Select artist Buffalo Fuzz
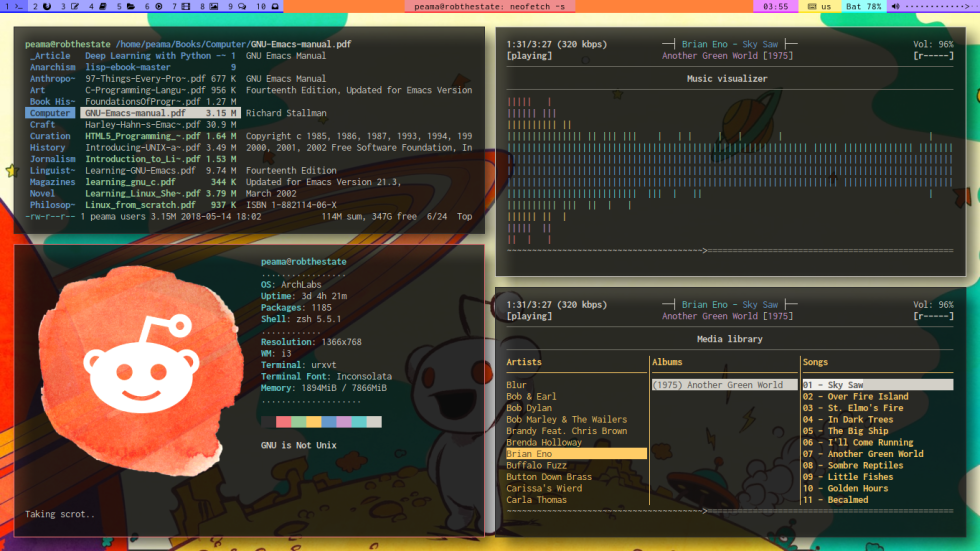 pos(536,465)
